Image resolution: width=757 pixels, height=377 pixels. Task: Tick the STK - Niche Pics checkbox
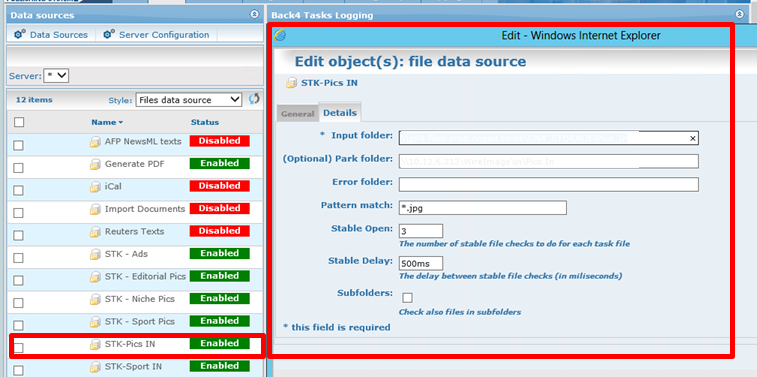point(18,303)
